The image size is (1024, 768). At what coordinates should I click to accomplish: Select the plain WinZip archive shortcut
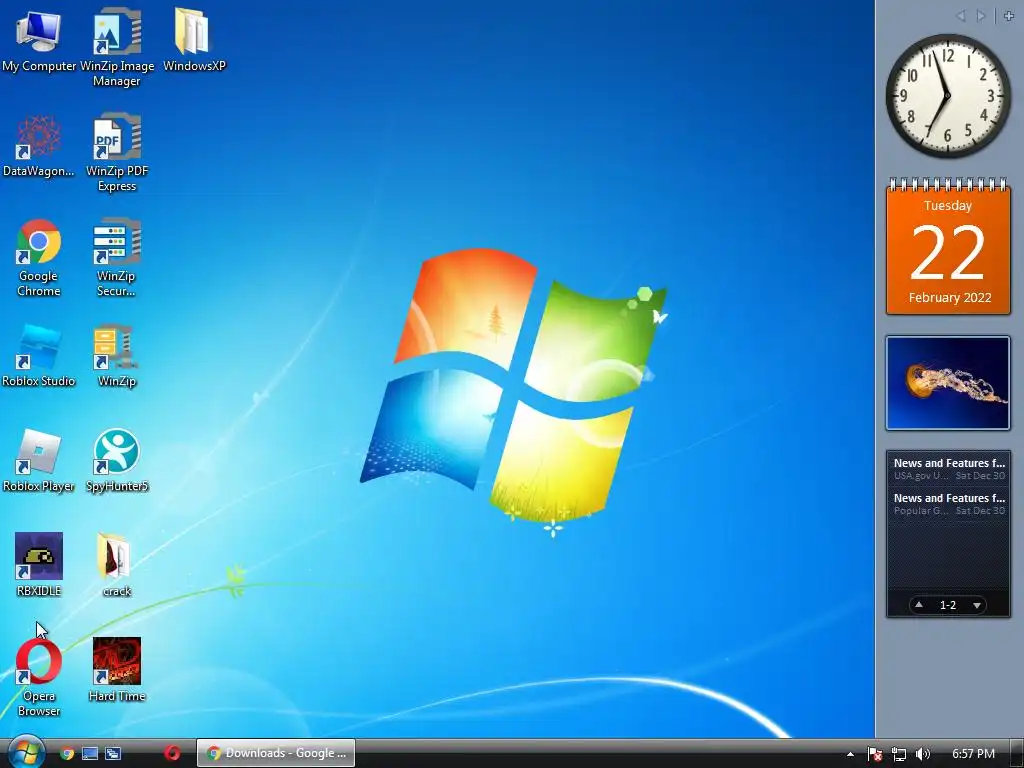[x=117, y=356]
